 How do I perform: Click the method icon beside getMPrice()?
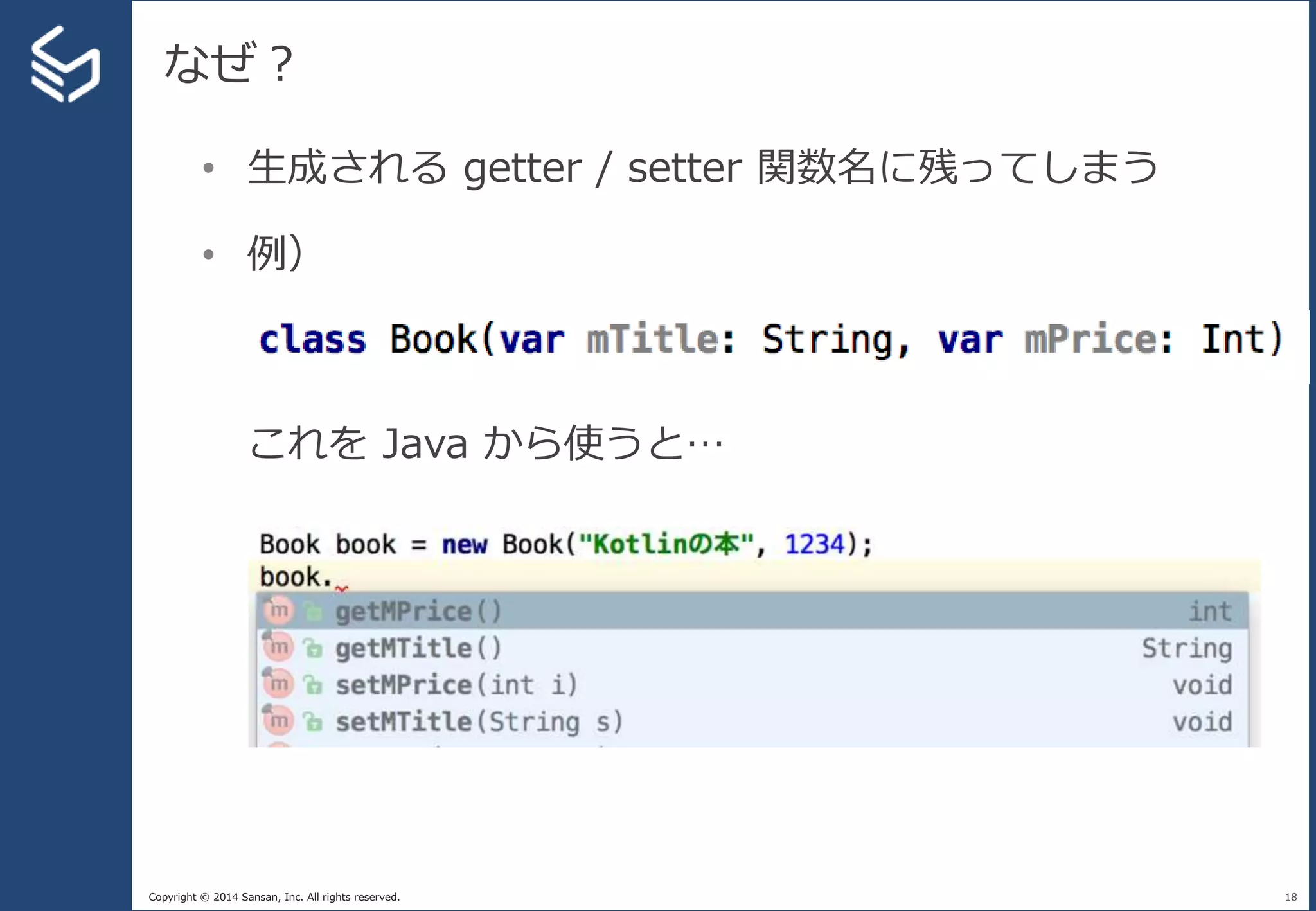278,610
